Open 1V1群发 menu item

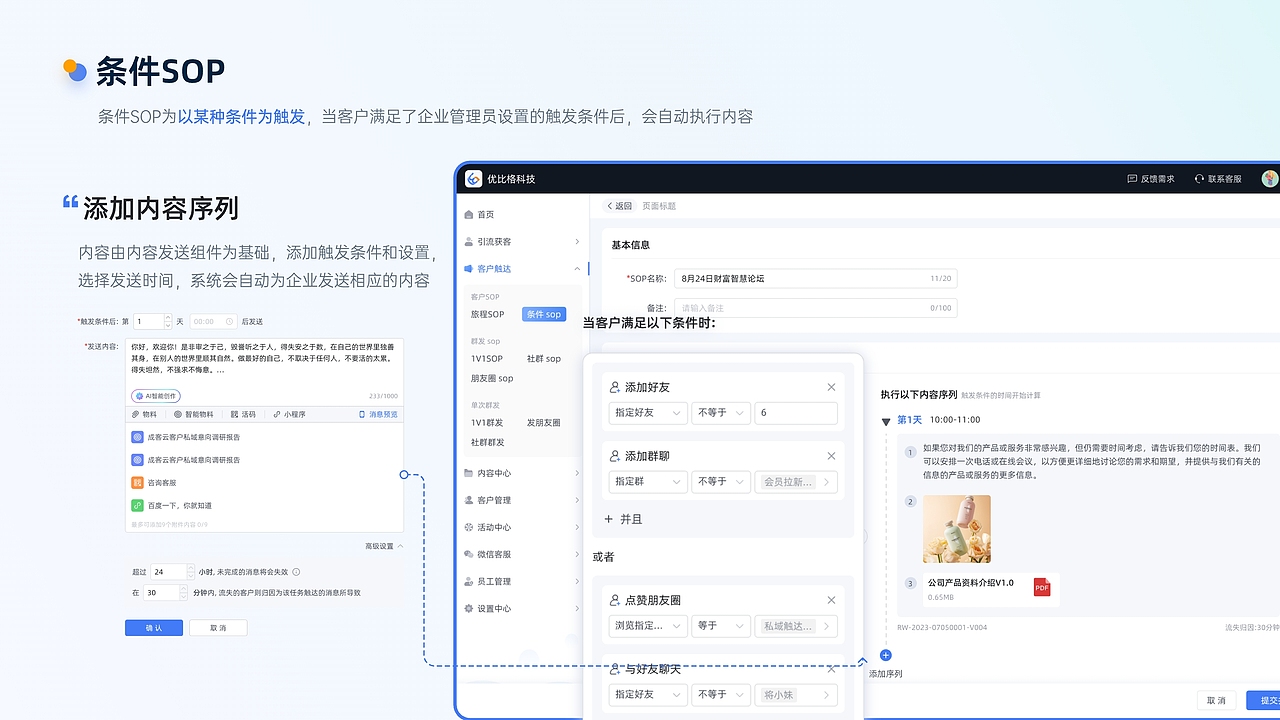[x=487, y=423]
